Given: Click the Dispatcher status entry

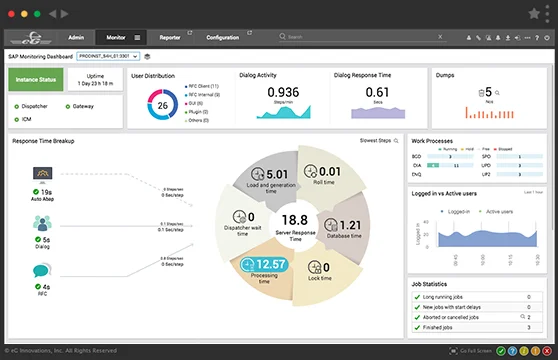Looking at the screenshot, I should [x=31, y=106].
